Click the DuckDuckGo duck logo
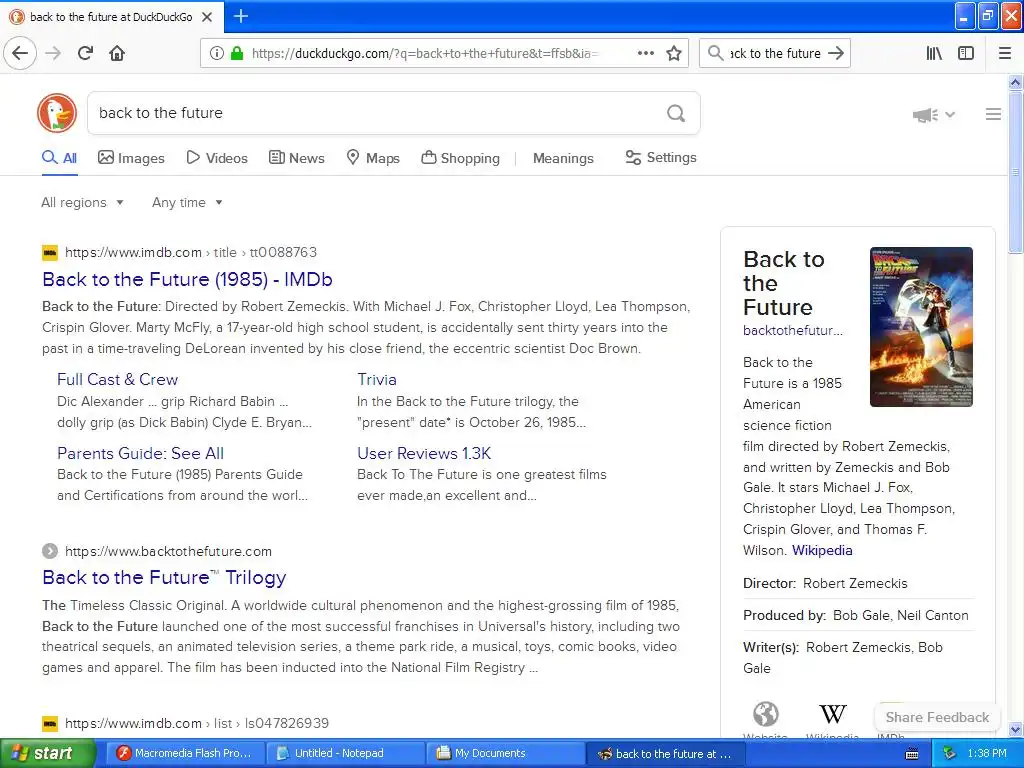This screenshot has height=768, width=1024. (x=57, y=113)
